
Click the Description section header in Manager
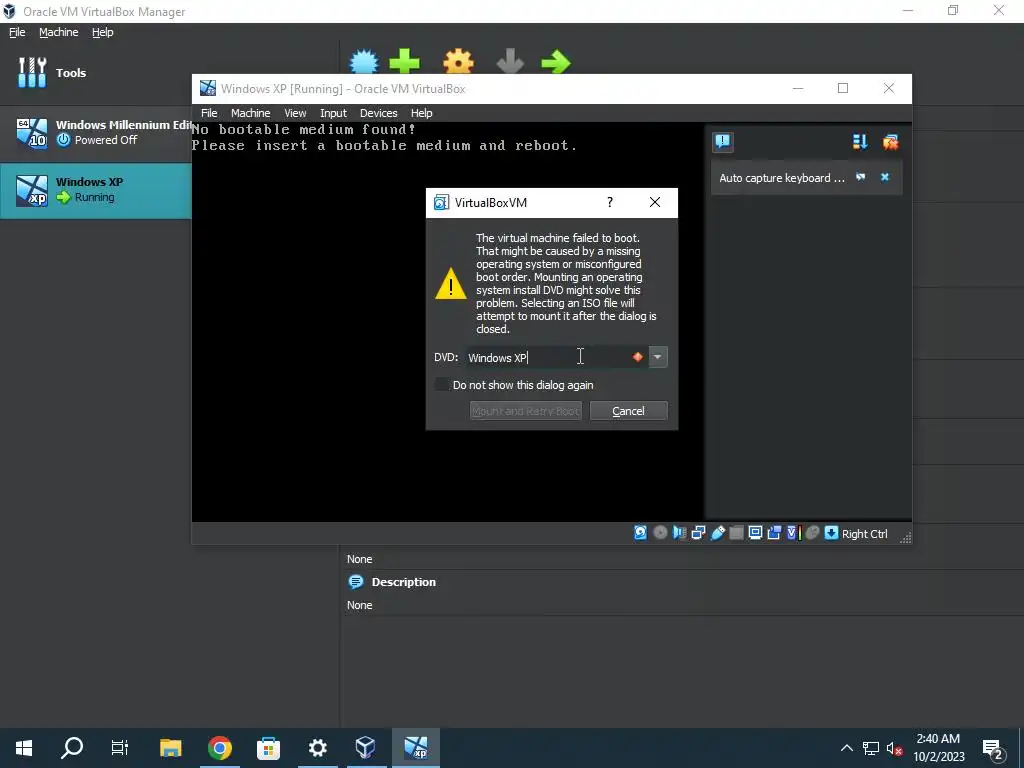[404, 582]
